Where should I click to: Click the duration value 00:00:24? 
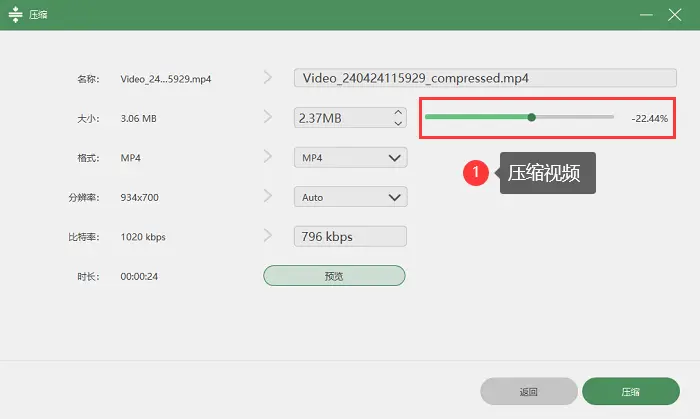point(139,276)
